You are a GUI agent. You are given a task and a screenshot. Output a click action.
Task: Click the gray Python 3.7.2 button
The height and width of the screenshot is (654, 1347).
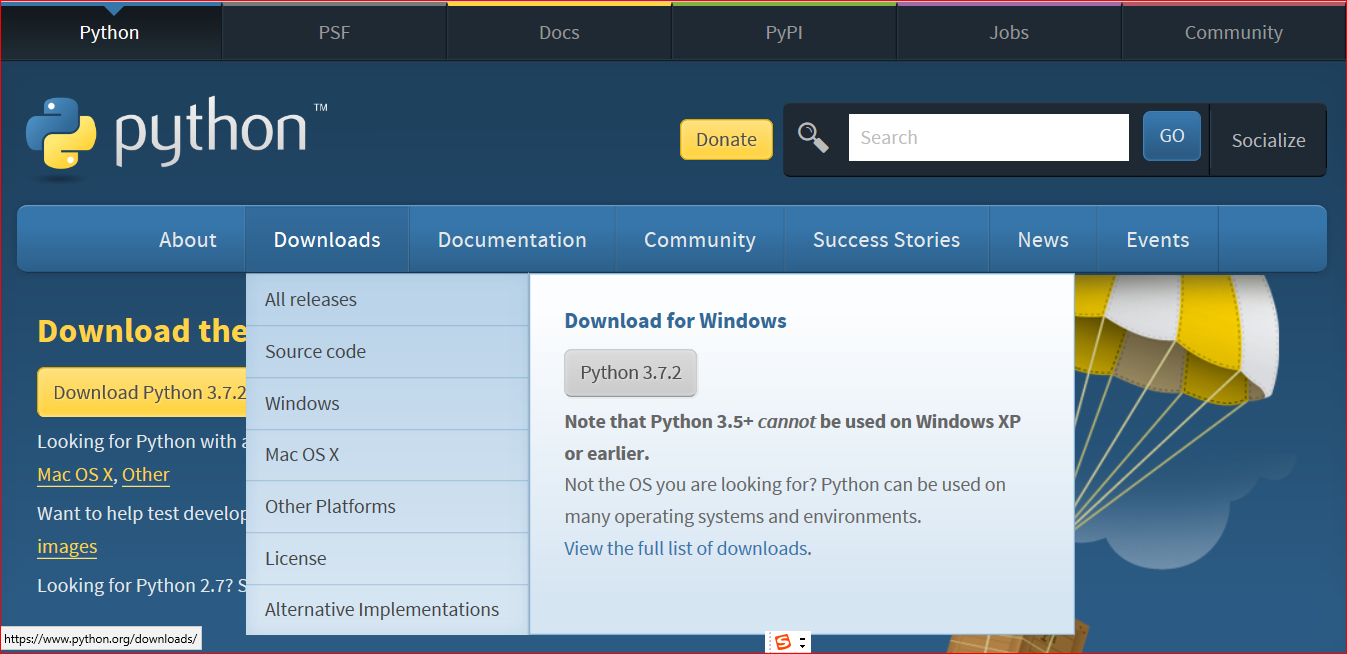[631, 373]
